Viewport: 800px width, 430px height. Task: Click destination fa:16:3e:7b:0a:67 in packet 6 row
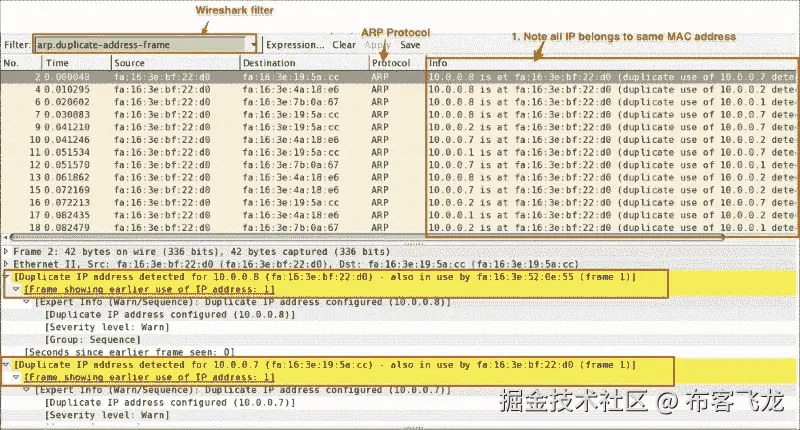pyautogui.click(x=291, y=102)
